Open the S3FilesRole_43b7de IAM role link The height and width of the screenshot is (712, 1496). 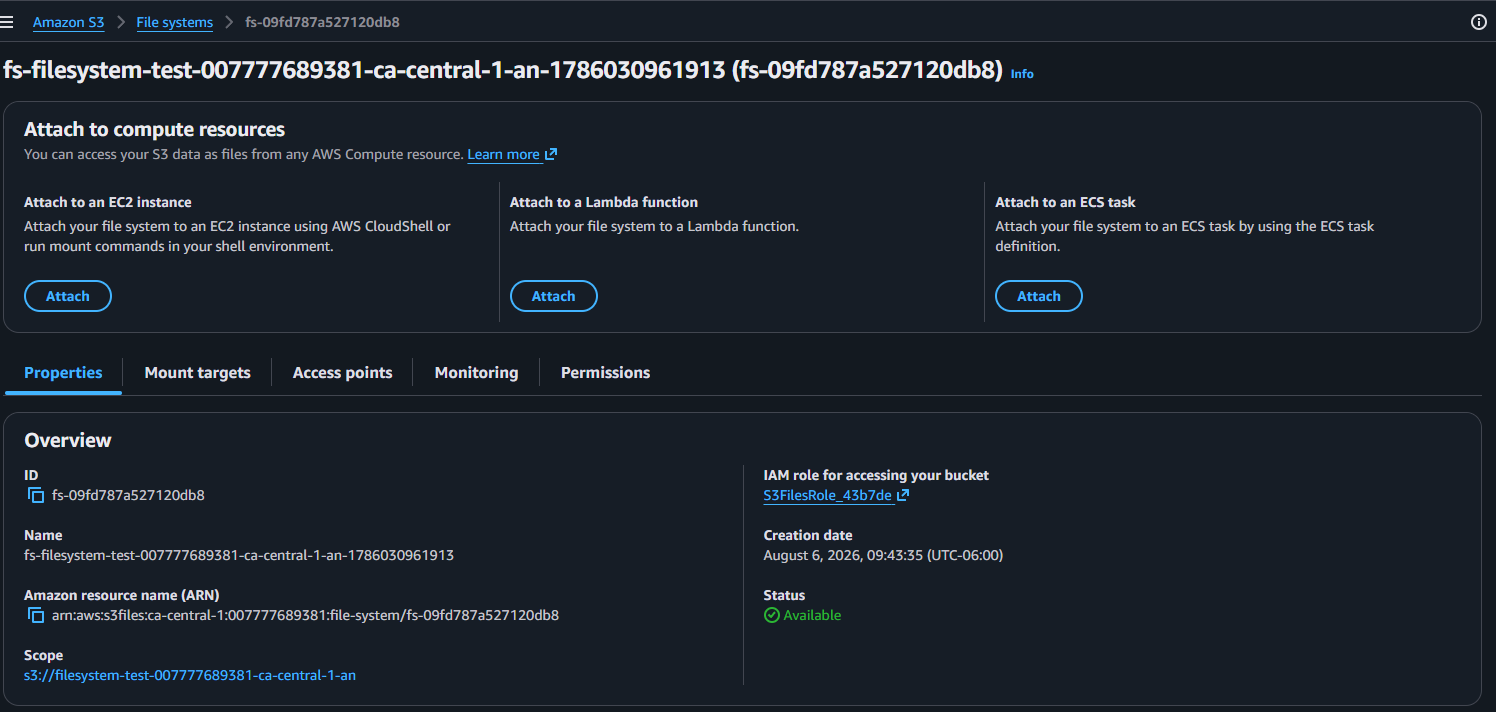click(x=827, y=495)
